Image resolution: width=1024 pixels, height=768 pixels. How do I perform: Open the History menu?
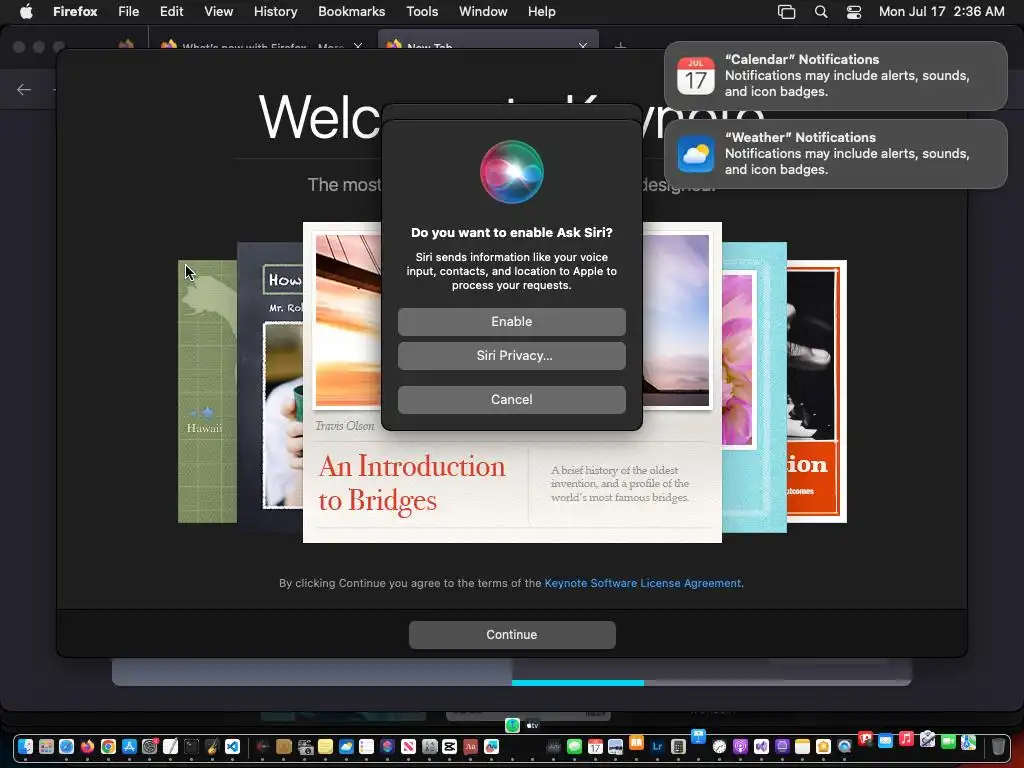coord(276,11)
